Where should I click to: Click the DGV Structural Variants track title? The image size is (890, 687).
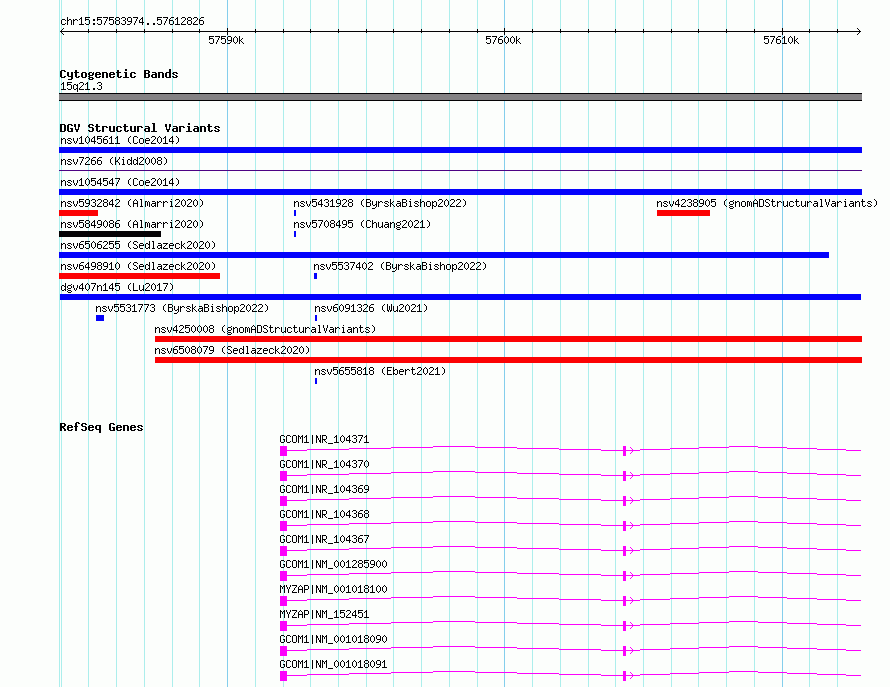tap(140, 128)
